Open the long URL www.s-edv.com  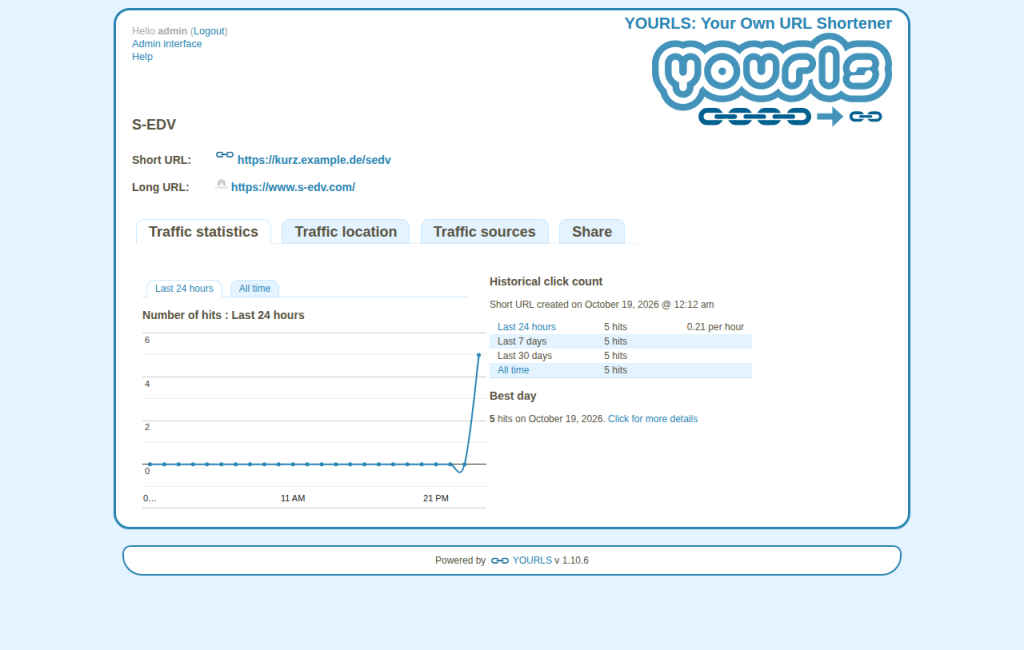293,187
